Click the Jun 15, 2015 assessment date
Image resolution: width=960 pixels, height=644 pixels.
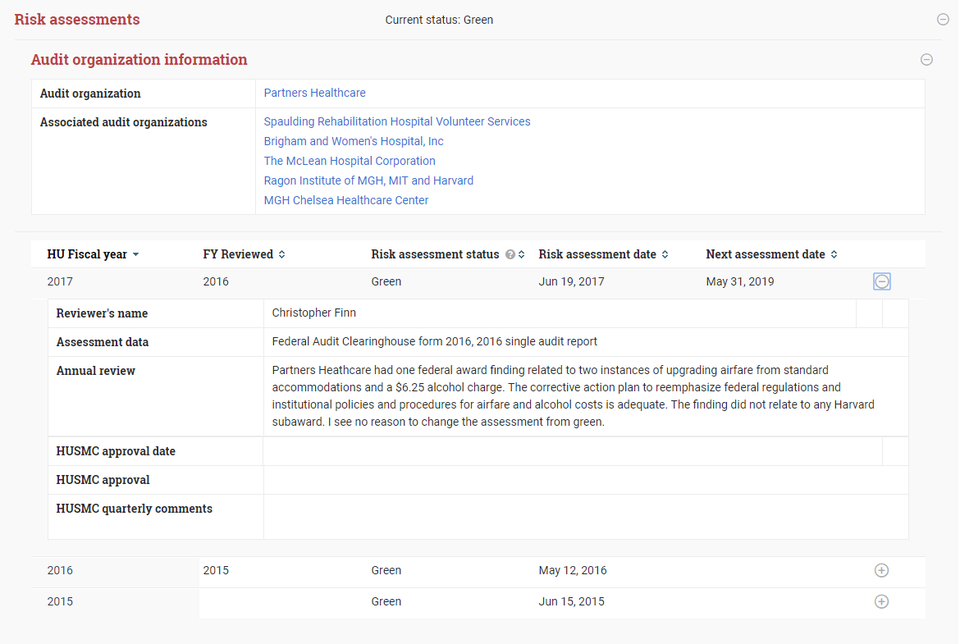coord(571,602)
